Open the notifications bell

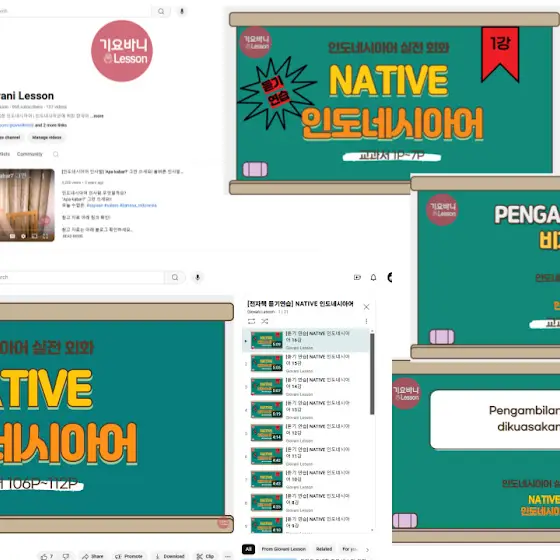373,277
